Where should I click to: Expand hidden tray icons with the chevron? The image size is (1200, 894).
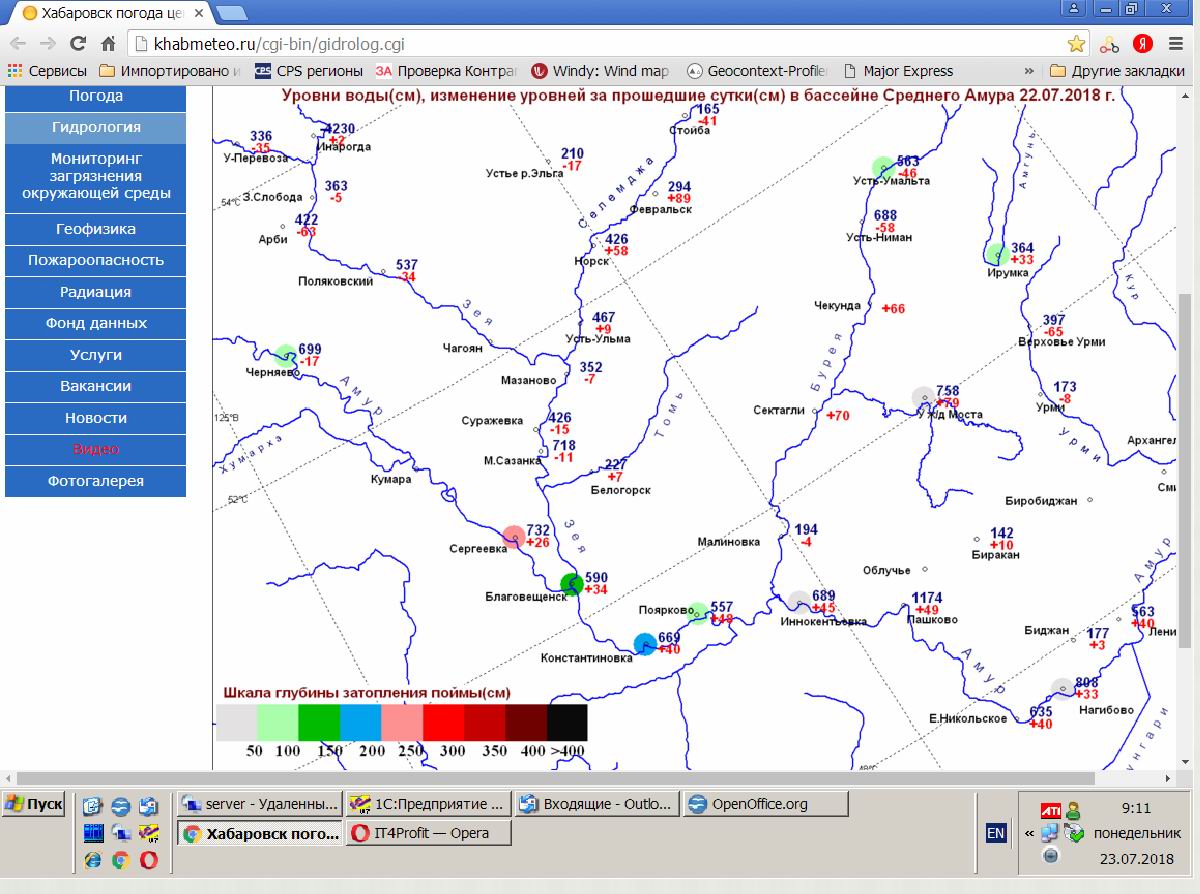click(x=1029, y=833)
